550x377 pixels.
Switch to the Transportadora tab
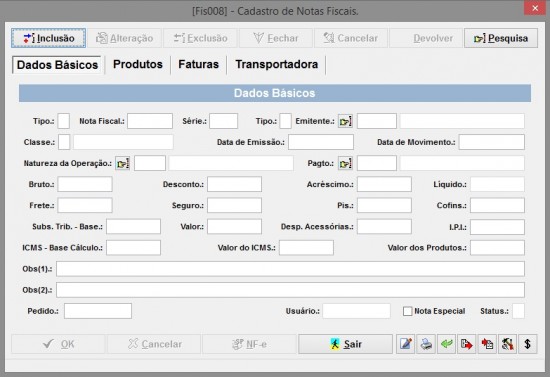[277, 65]
